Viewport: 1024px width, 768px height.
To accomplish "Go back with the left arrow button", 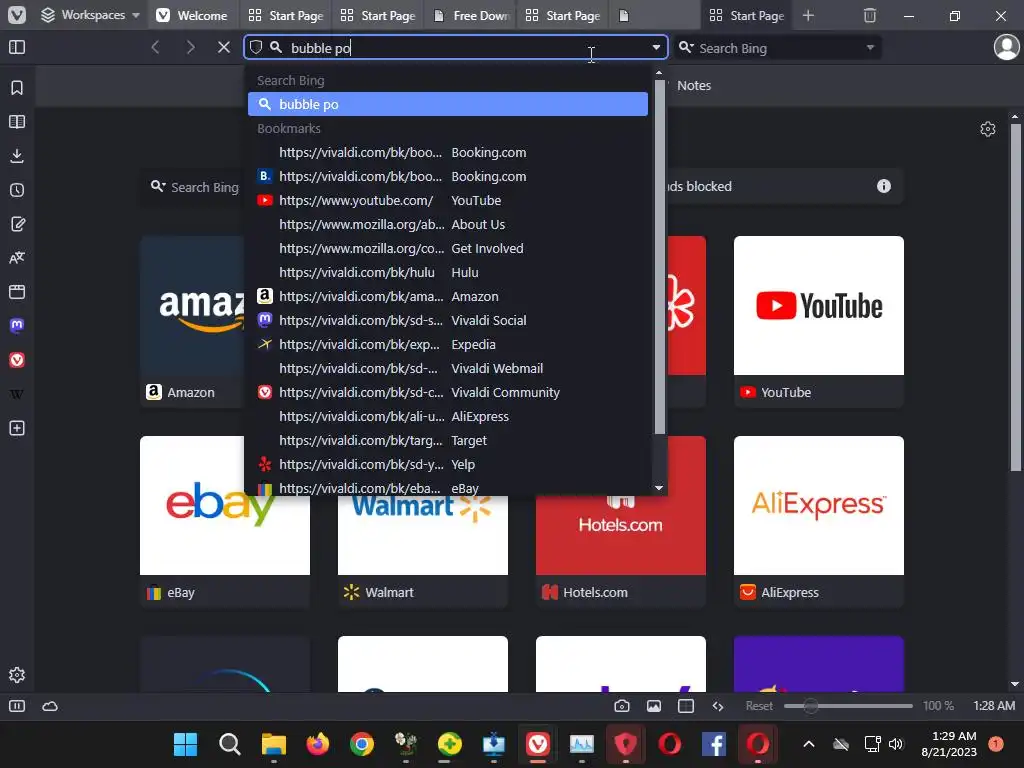I will tap(155, 47).
